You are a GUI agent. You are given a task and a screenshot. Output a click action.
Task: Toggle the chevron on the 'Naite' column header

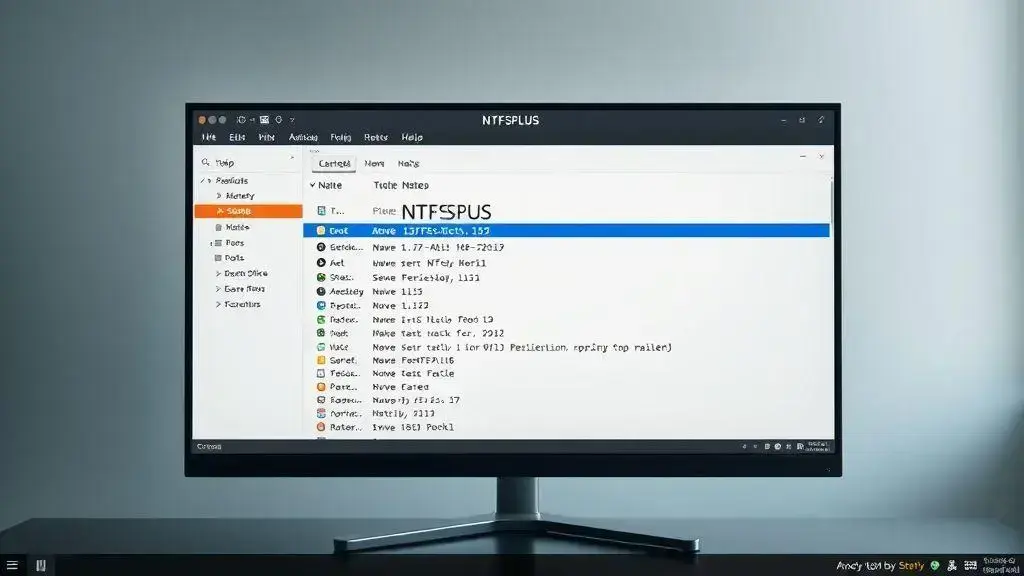coord(313,185)
